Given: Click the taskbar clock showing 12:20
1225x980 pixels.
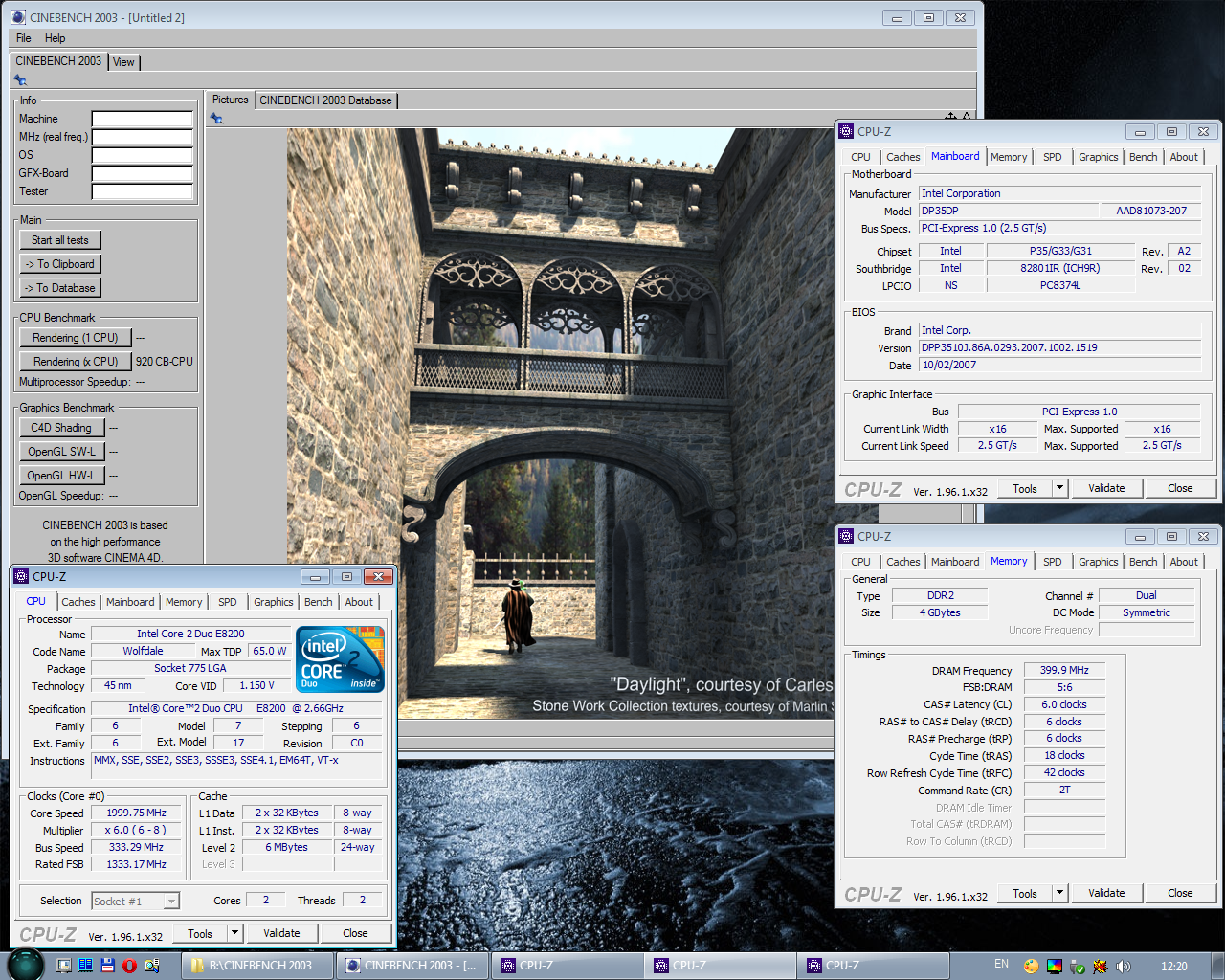Looking at the screenshot, I should [1173, 966].
